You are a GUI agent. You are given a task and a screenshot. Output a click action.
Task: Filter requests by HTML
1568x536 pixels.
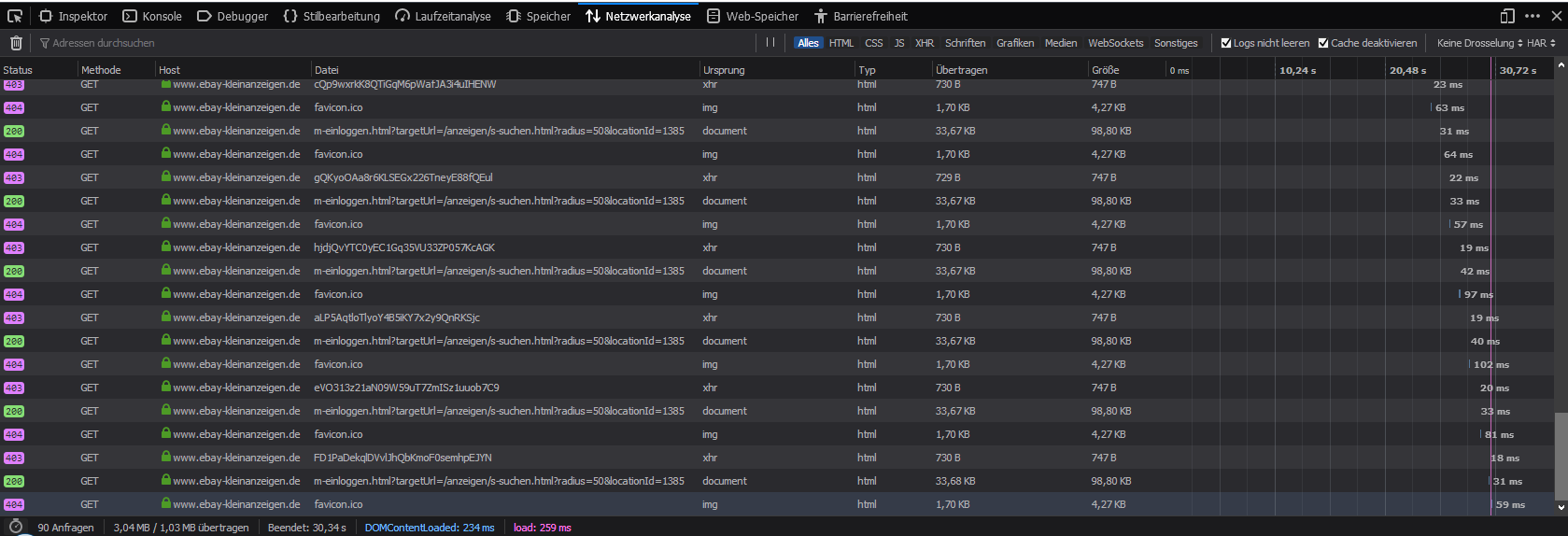coord(841,43)
